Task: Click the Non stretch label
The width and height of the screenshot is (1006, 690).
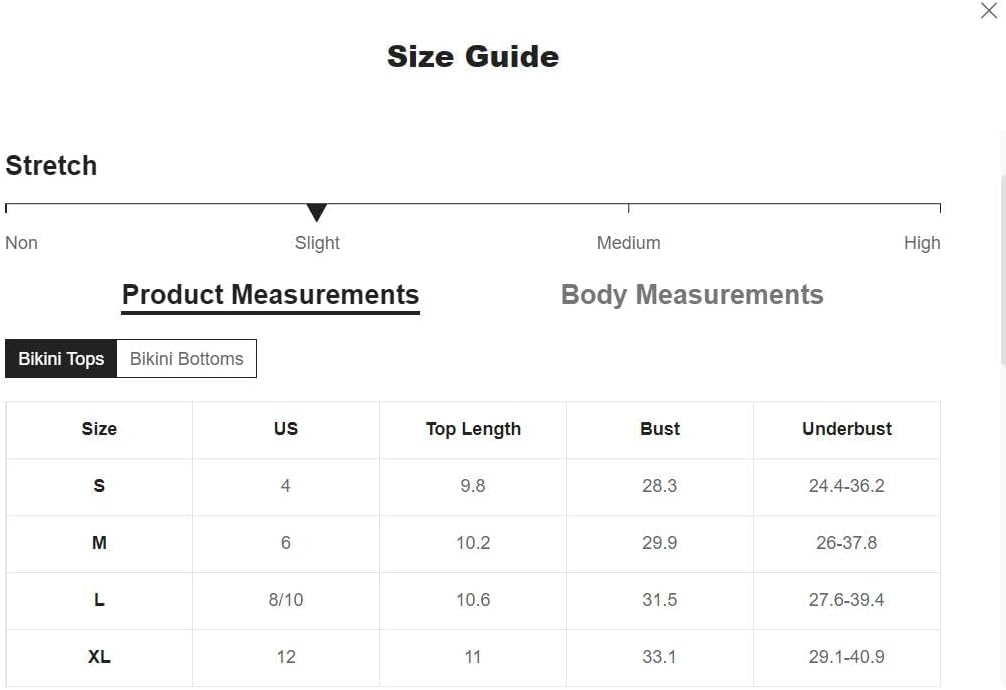Action: 21,243
